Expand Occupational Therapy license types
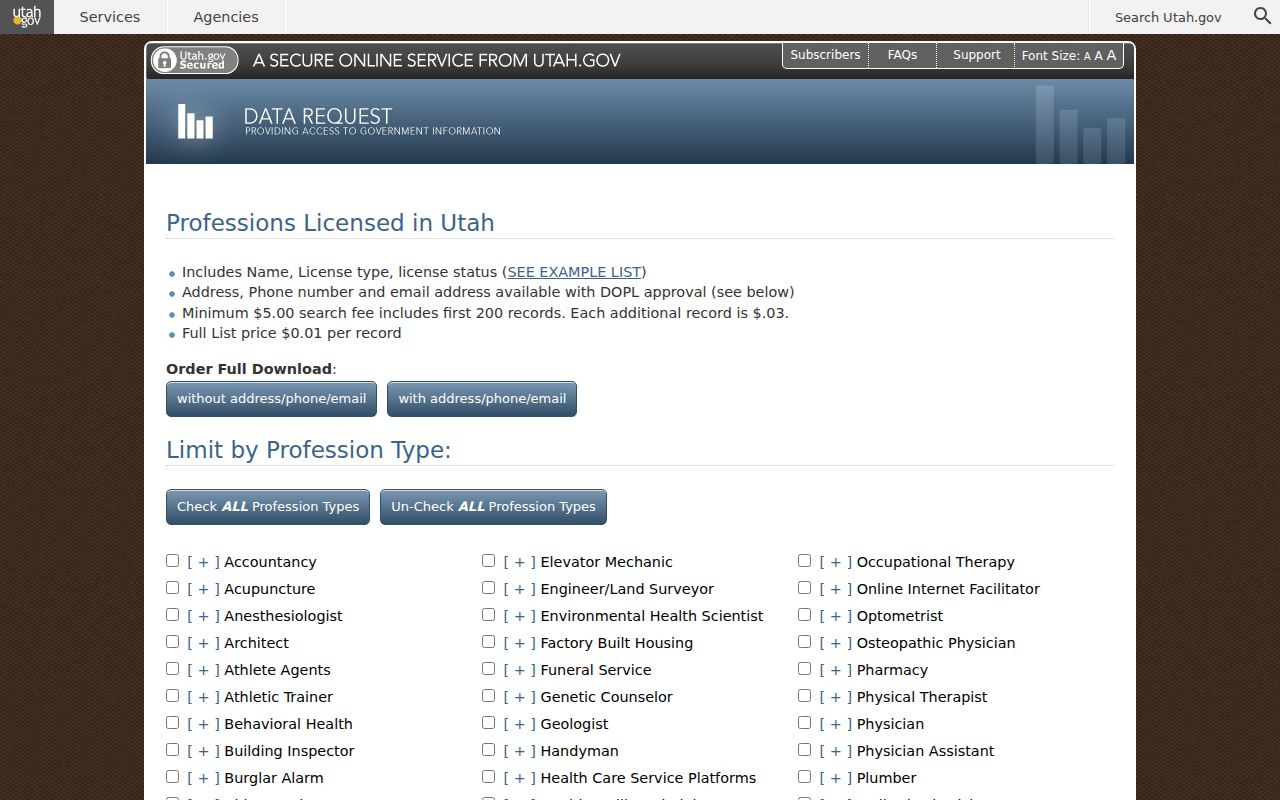The image size is (1280, 800). [x=835, y=562]
